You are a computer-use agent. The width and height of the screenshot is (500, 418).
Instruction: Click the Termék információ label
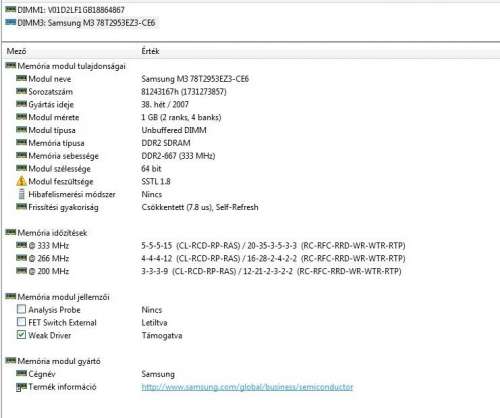(x=62, y=387)
